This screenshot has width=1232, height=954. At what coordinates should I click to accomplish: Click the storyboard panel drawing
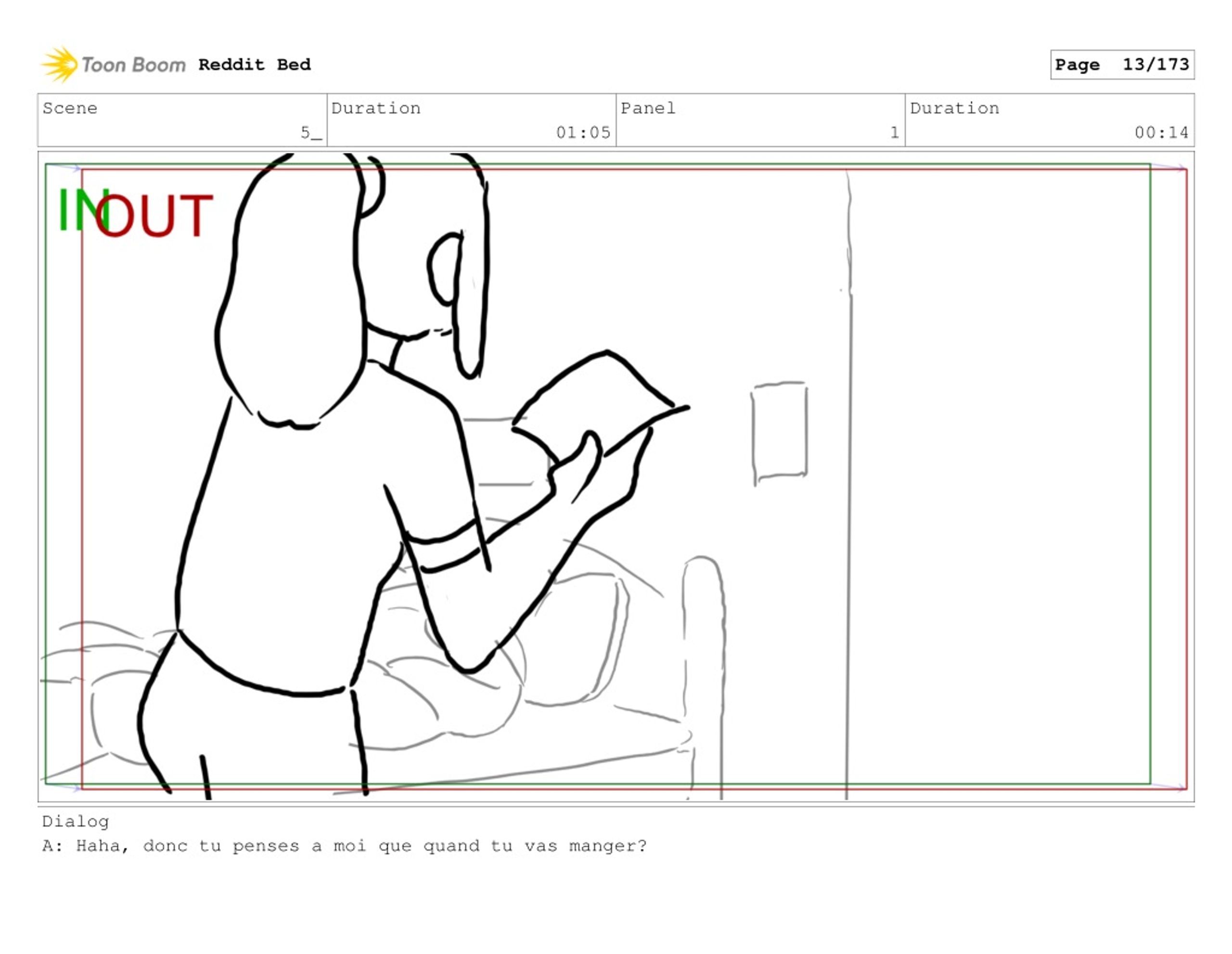tap(616, 476)
